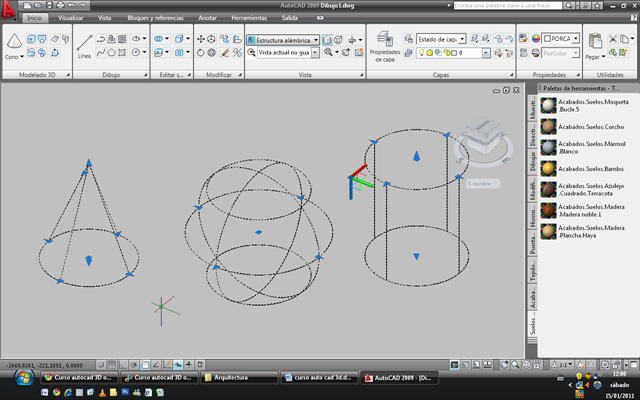This screenshot has width=640, height=400.
Task: Click the move tool in Modificar panel
Action: (x=200, y=39)
